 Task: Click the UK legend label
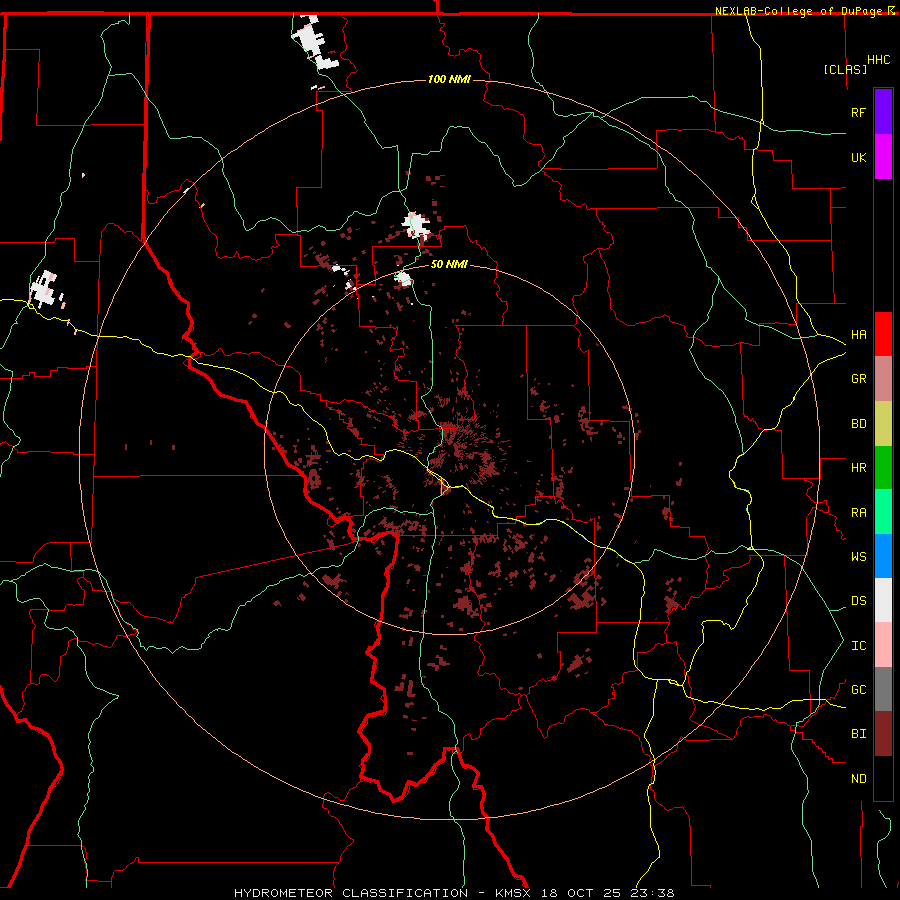pyautogui.click(x=859, y=157)
